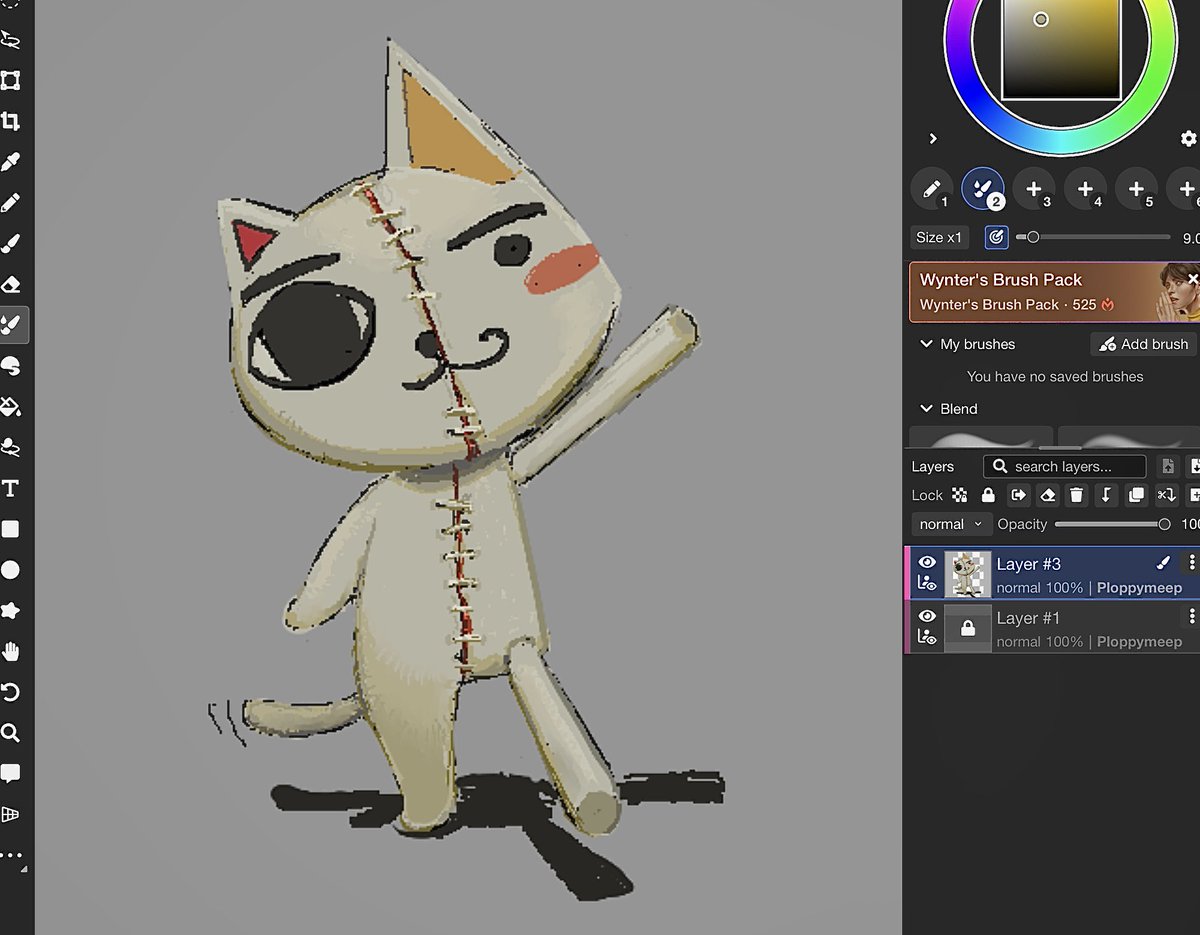Duplicate layer with the stacked squares icon
1200x935 pixels.
pyautogui.click(x=1136, y=495)
